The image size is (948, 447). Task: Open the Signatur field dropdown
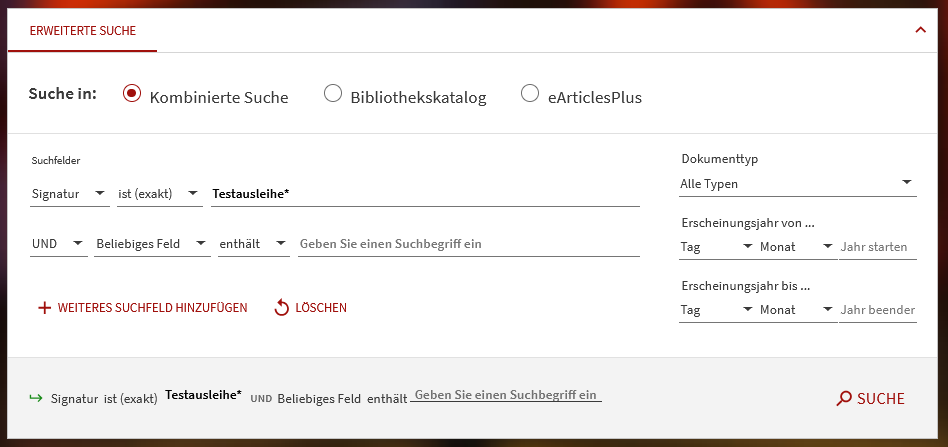coord(70,193)
